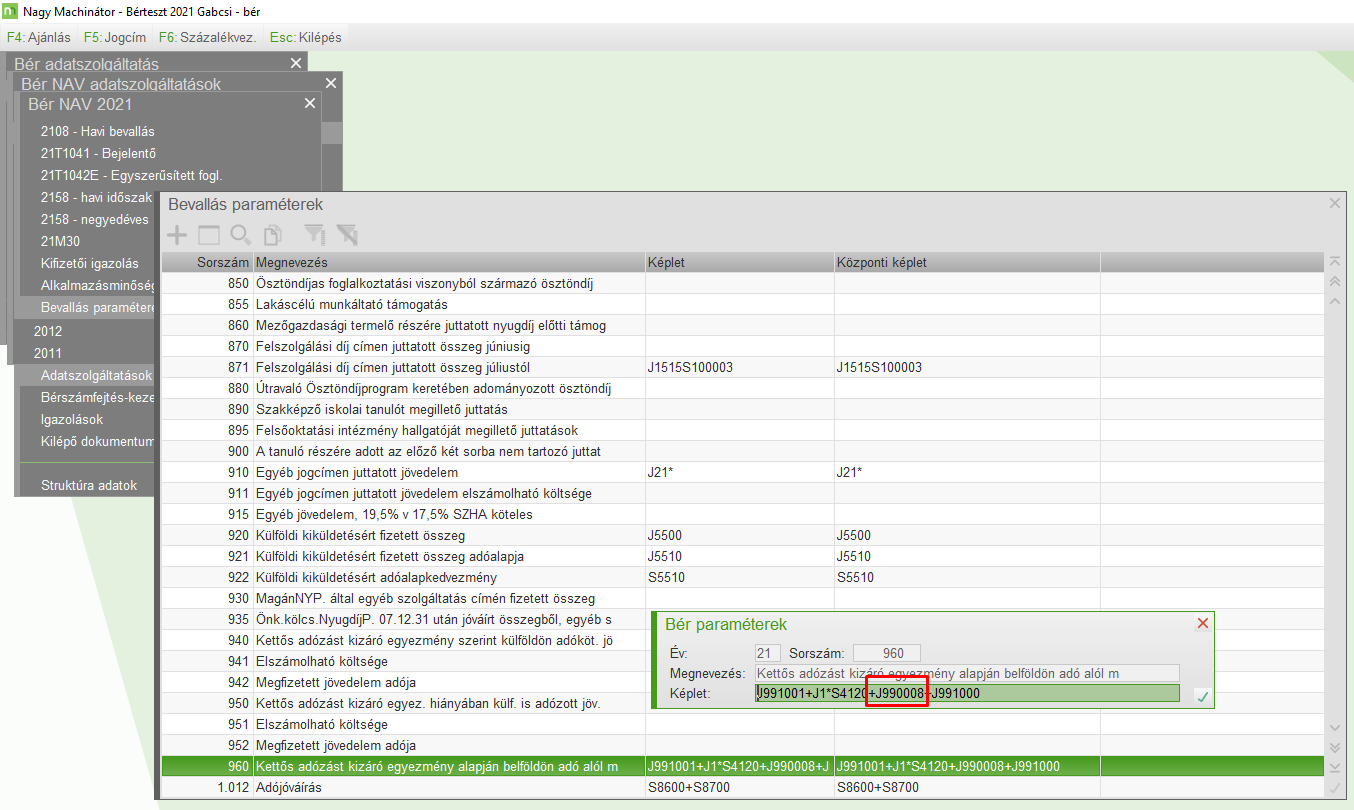Close the Bevallás paraméterek window

(x=1334, y=203)
